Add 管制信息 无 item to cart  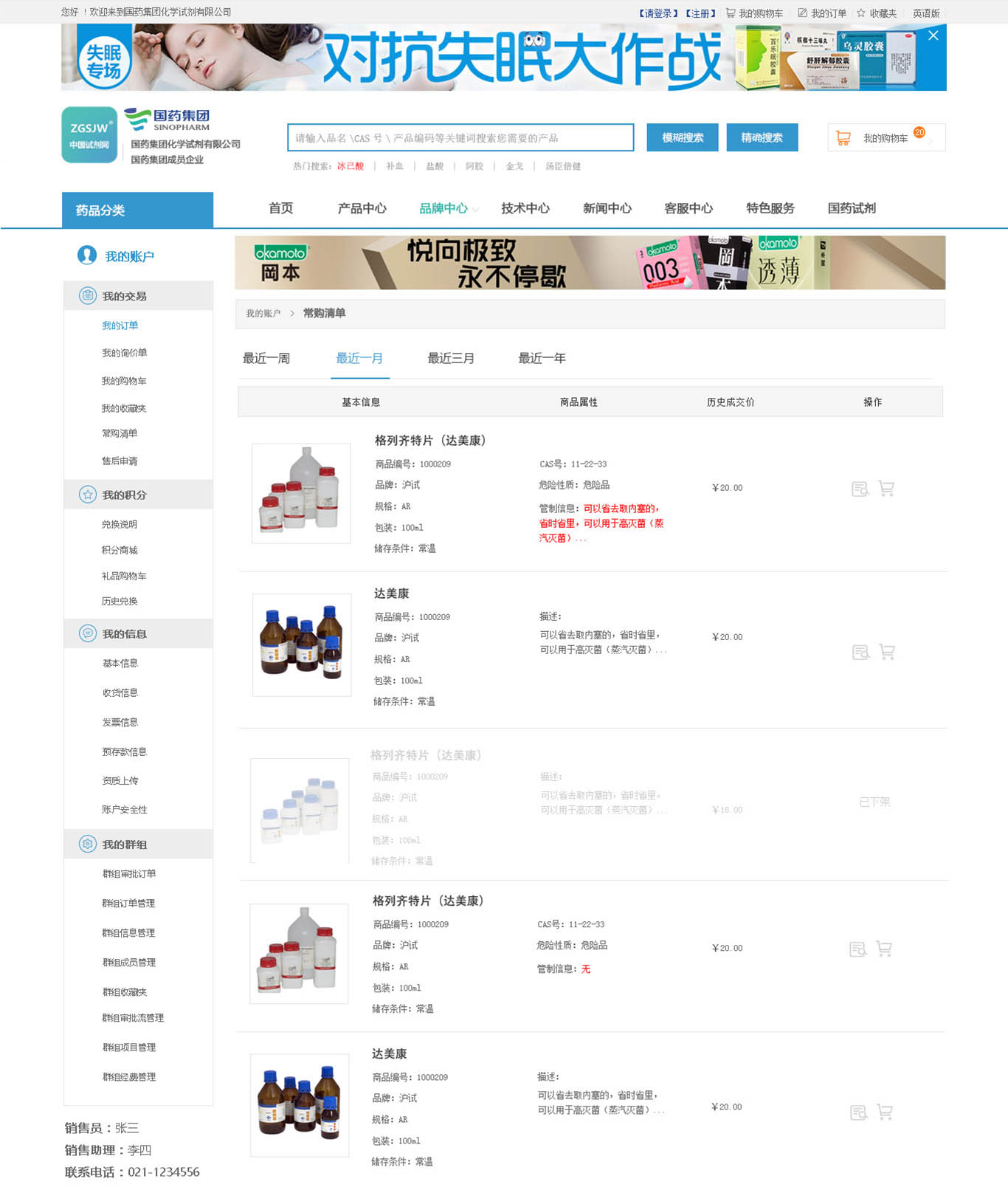click(884, 949)
